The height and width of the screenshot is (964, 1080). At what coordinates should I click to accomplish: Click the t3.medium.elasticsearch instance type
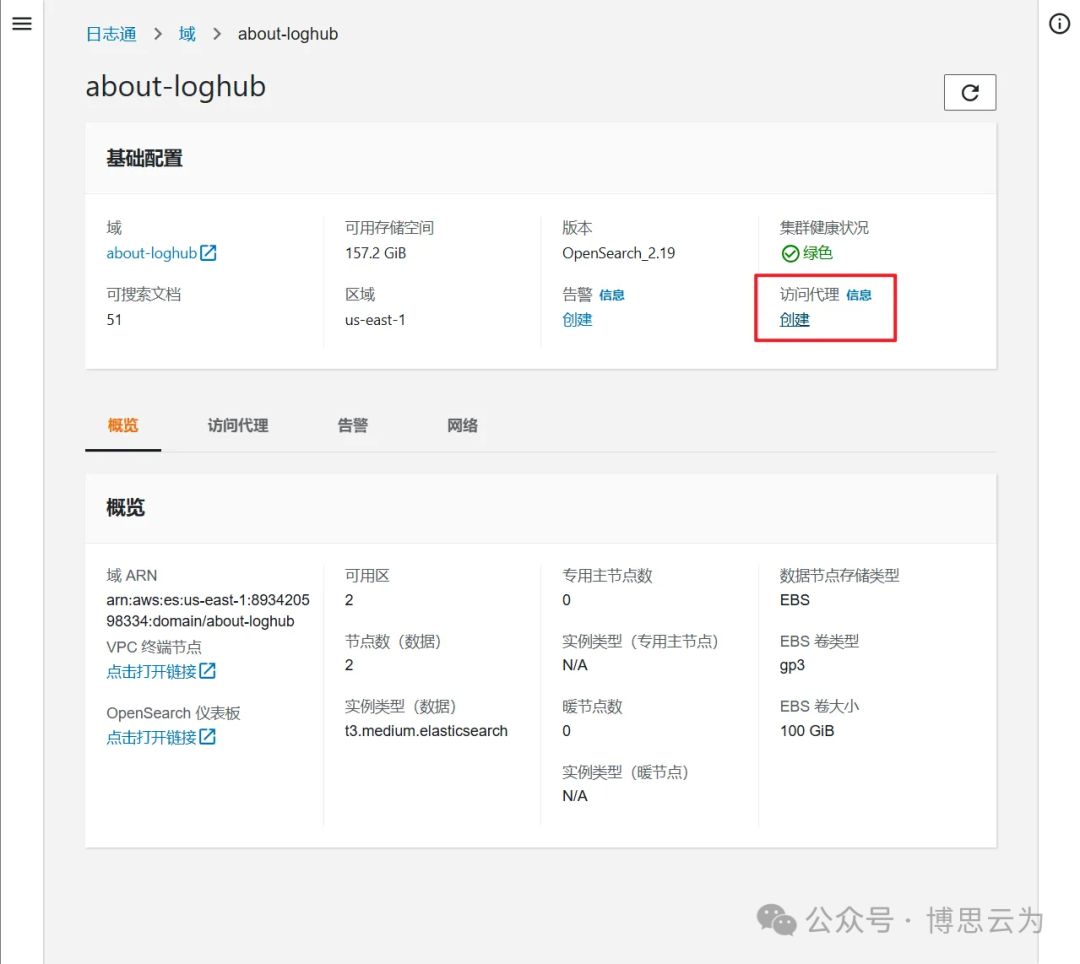point(426,731)
